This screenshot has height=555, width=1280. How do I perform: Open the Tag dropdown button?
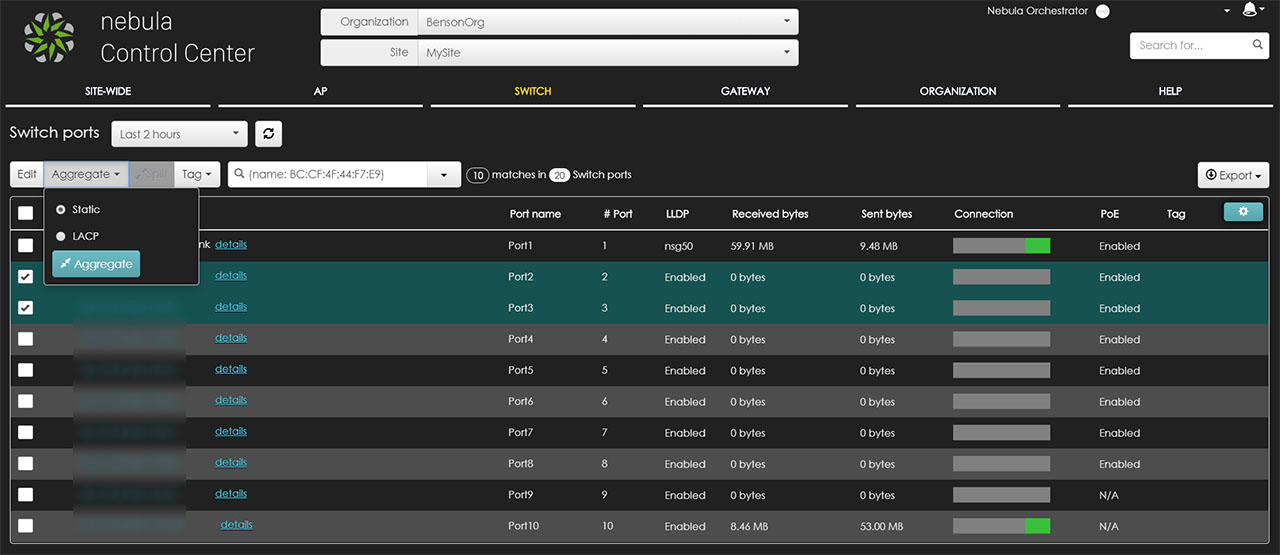click(x=196, y=174)
